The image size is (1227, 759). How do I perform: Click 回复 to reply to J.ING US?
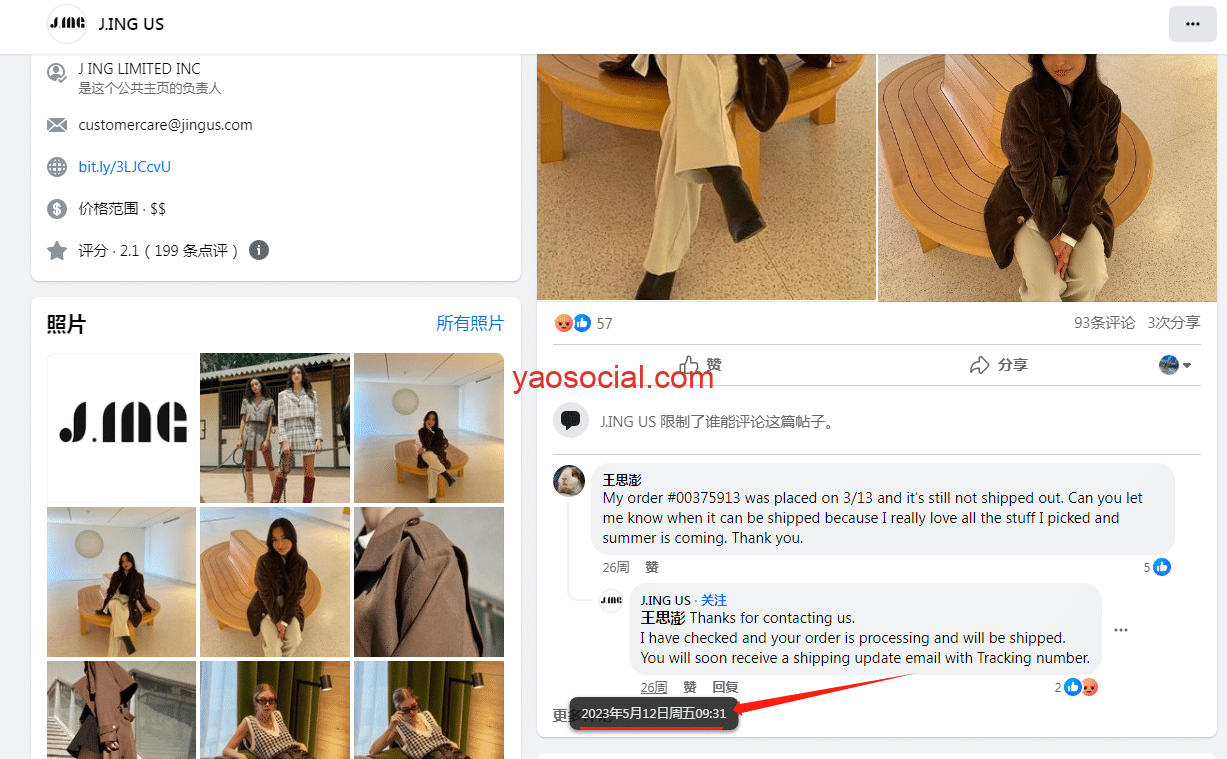point(725,687)
